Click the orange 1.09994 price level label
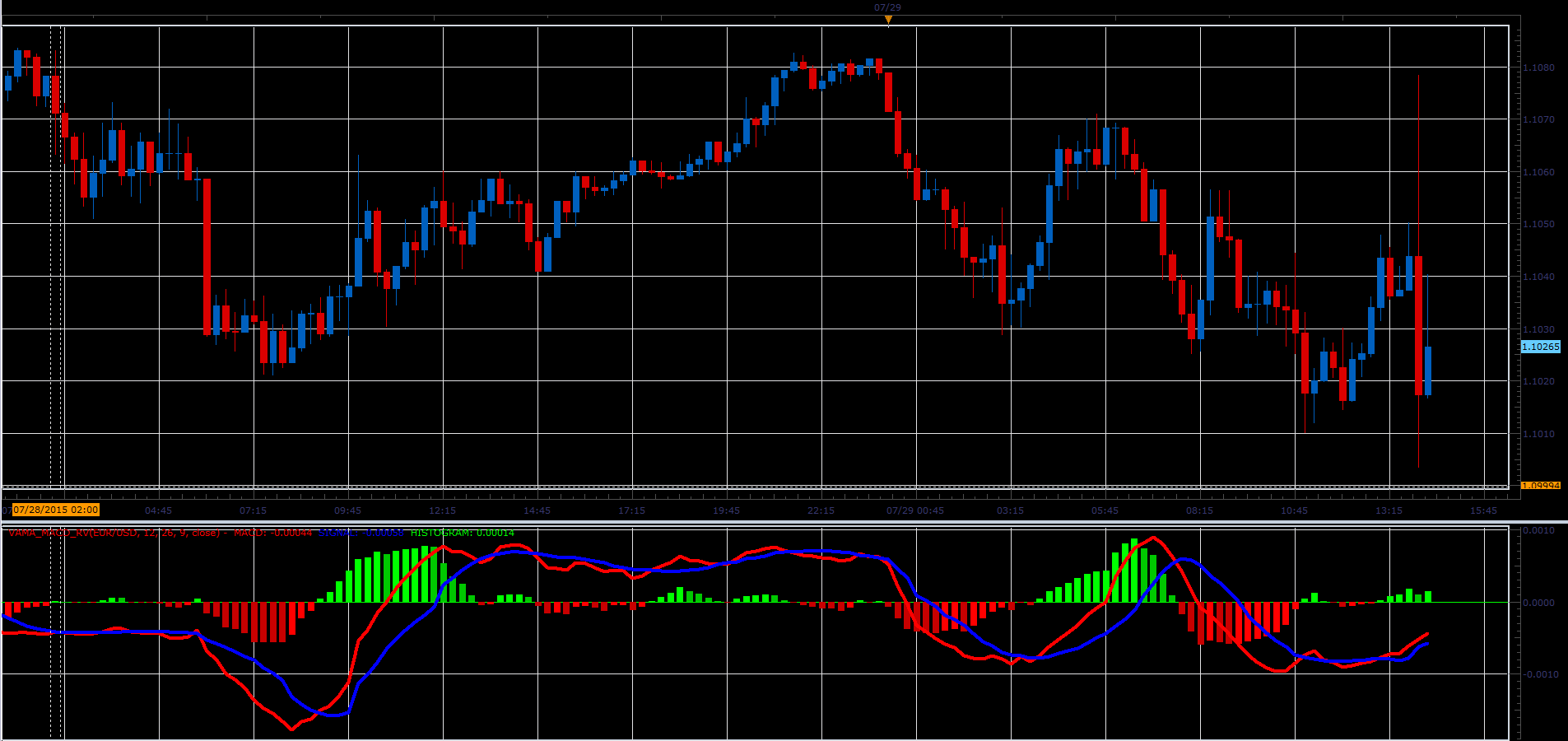The image size is (1568, 741). [1540, 486]
